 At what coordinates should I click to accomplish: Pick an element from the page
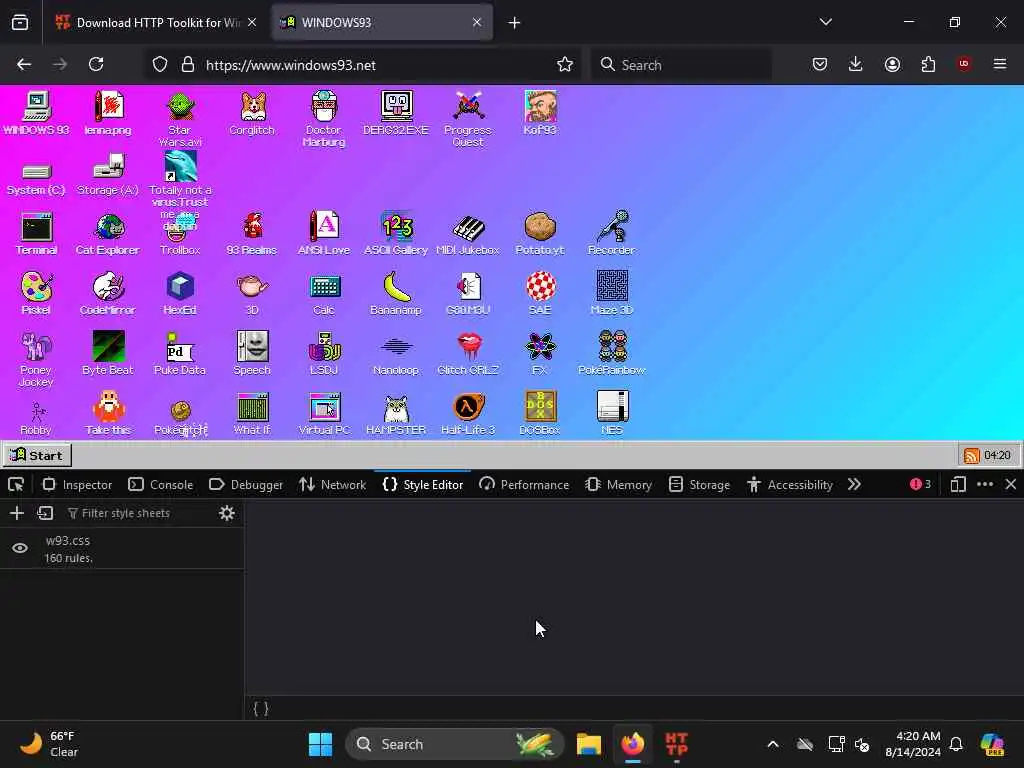[16, 485]
